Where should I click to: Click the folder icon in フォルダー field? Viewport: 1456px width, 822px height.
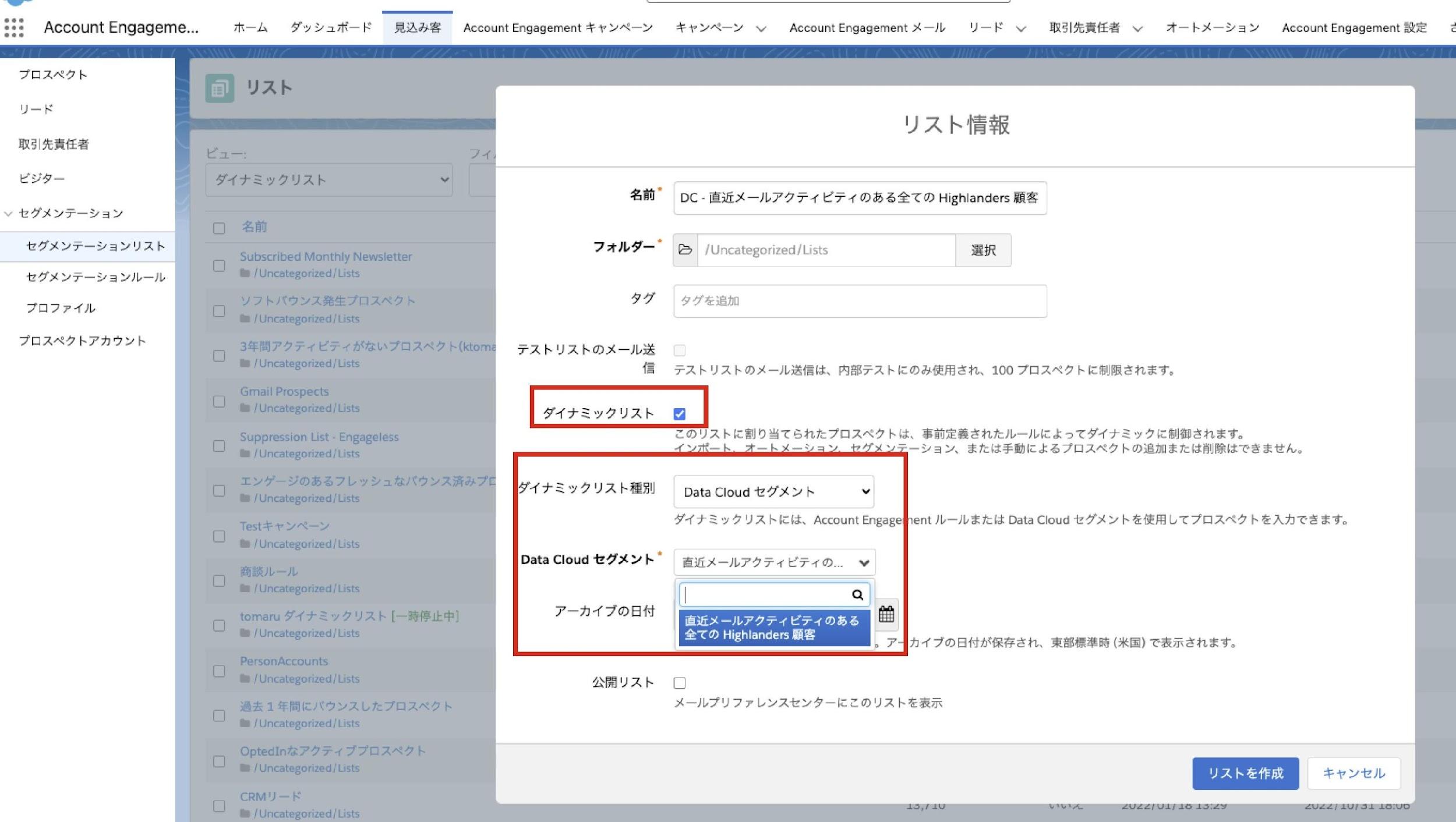coord(685,250)
